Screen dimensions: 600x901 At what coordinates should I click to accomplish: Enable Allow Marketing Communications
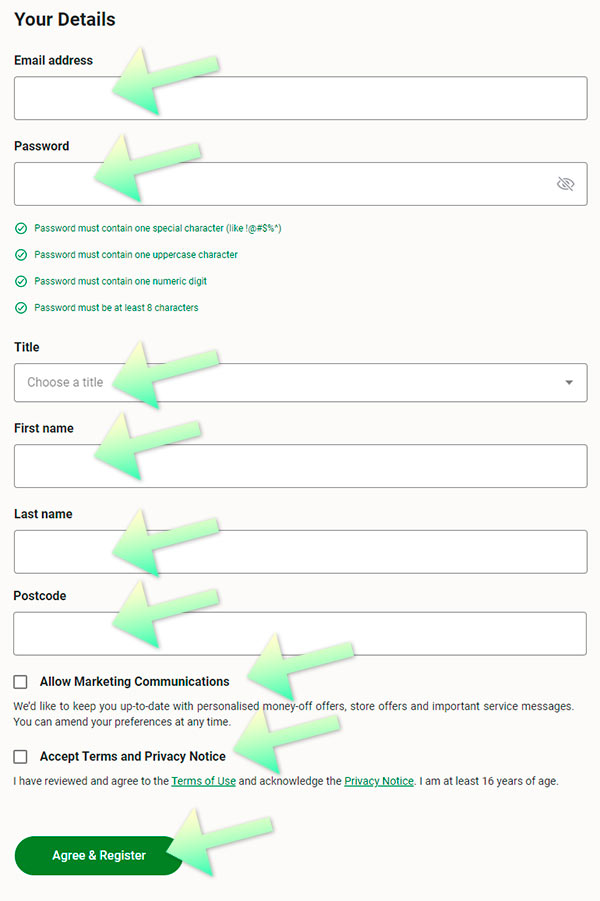[19, 681]
